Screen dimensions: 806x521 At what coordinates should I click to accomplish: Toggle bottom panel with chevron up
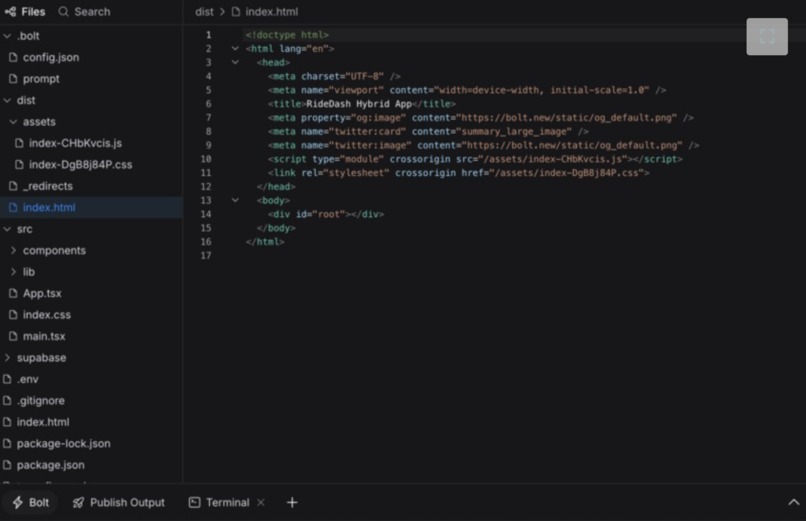point(794,503)
